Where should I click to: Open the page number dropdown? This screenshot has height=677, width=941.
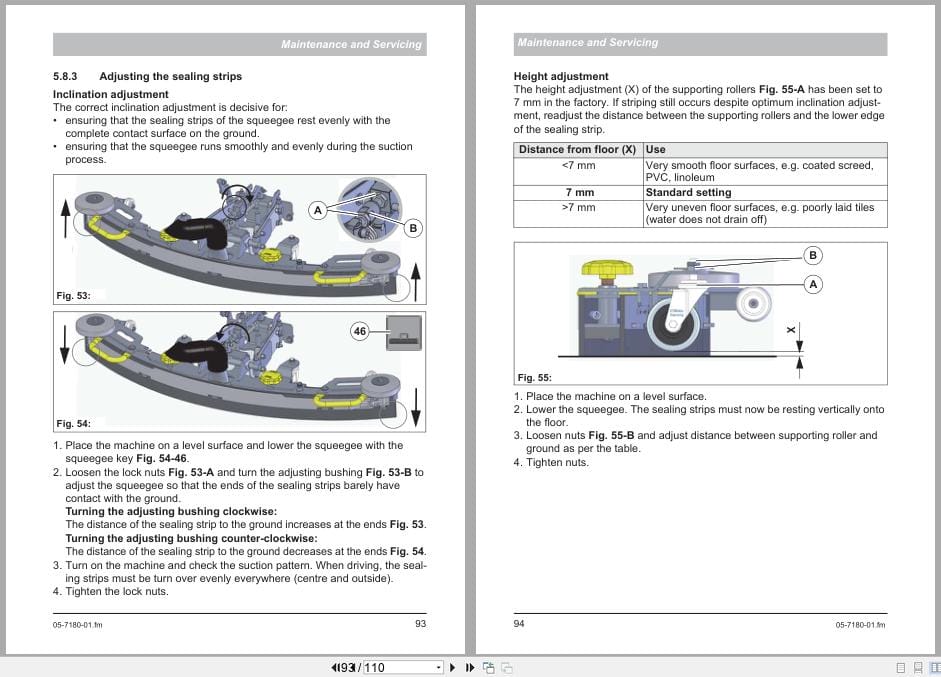click(437, 666)
